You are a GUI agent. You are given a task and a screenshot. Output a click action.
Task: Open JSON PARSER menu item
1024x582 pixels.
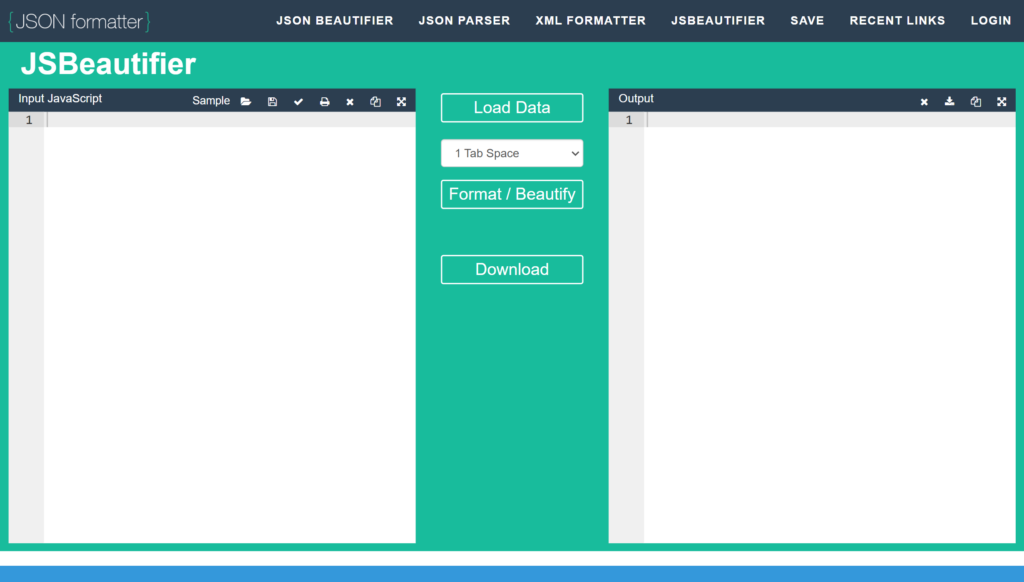(x=464, y=21)
